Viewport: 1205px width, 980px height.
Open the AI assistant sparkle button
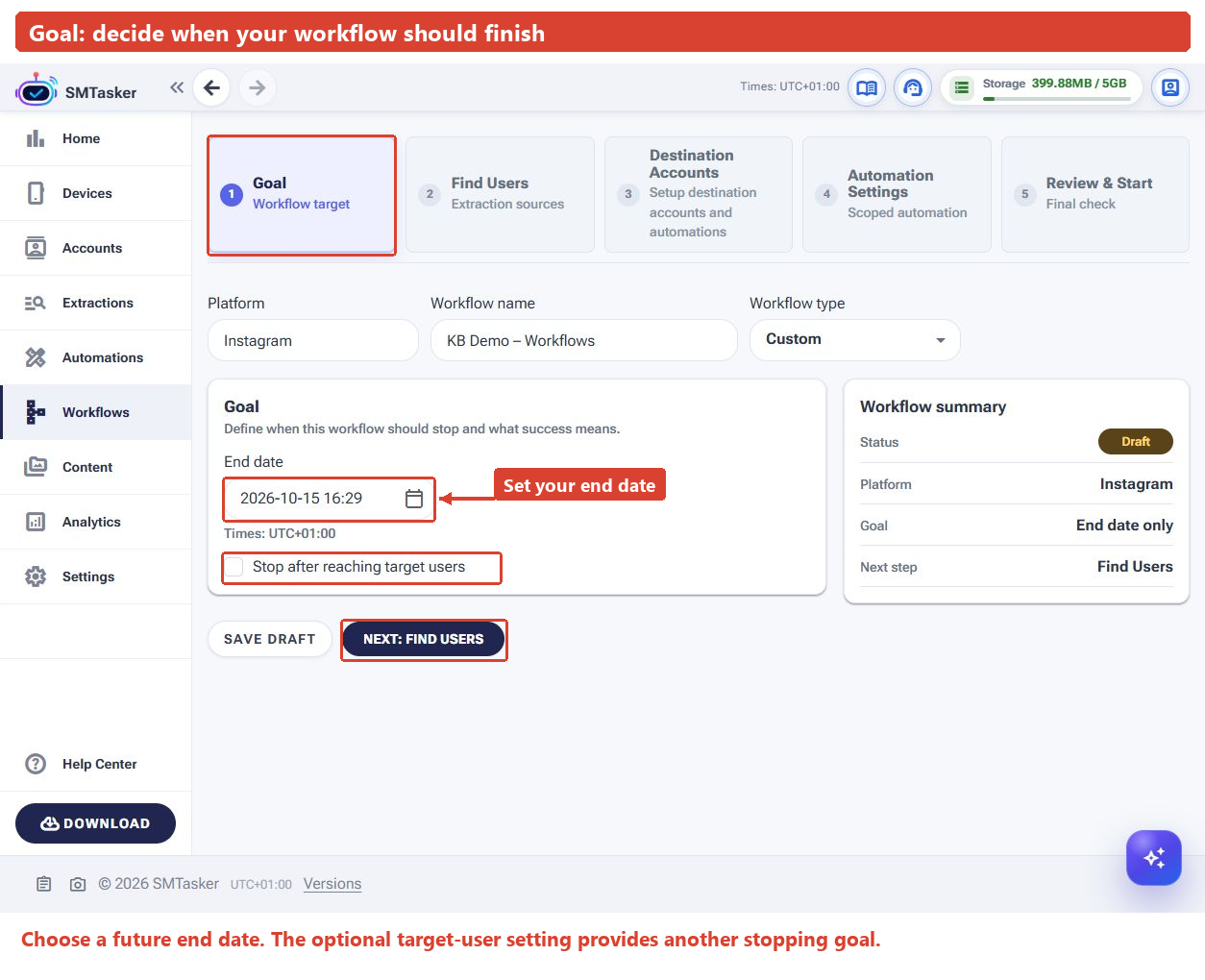[x=1154, y=857]
